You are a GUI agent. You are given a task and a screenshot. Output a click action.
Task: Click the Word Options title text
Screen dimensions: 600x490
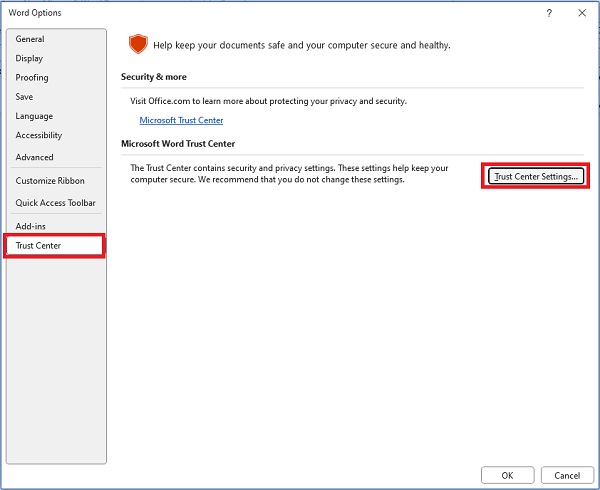(35, 13)
